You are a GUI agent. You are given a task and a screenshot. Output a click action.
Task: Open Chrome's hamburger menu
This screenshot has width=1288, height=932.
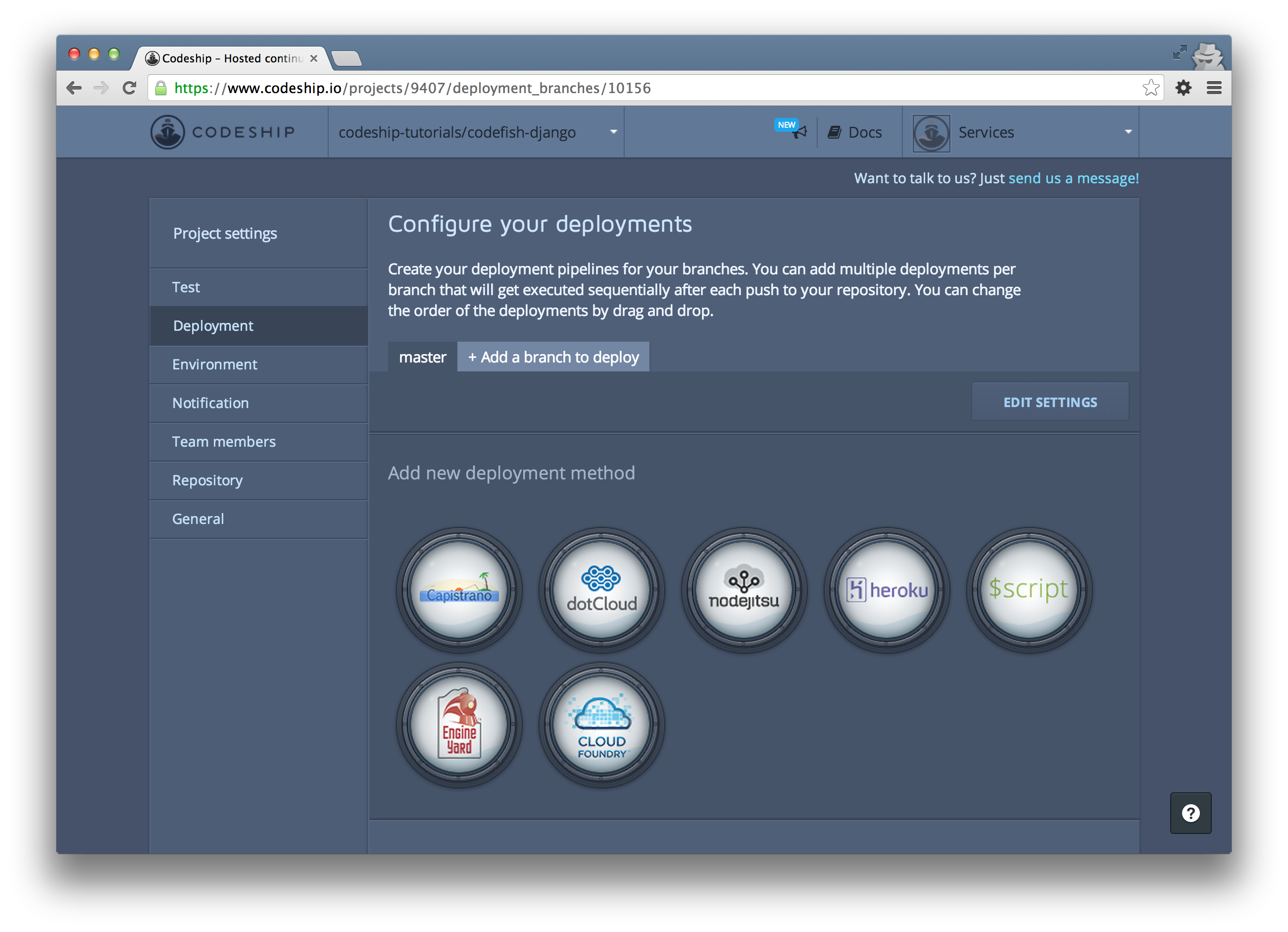tap(1214, 88)
